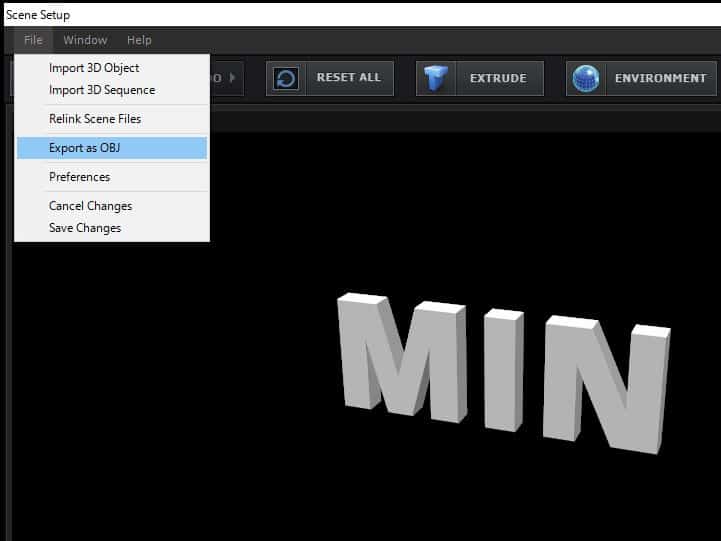This screenshot has width=721, height=541.
Task: Select Relink Scene Files option
Action: pyautogui.click(x=95, y=119)
